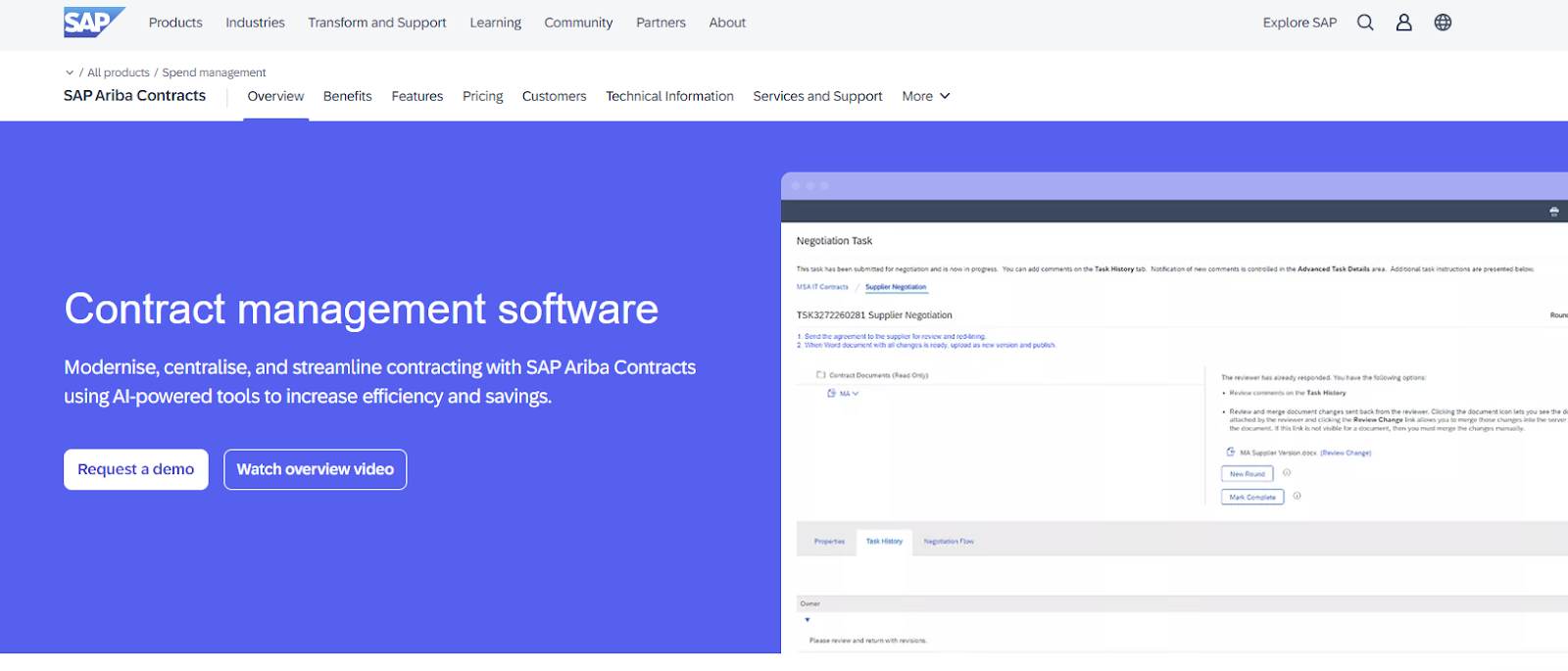Click Request a demo button
1568x671 pixels.
click(136, 469)
